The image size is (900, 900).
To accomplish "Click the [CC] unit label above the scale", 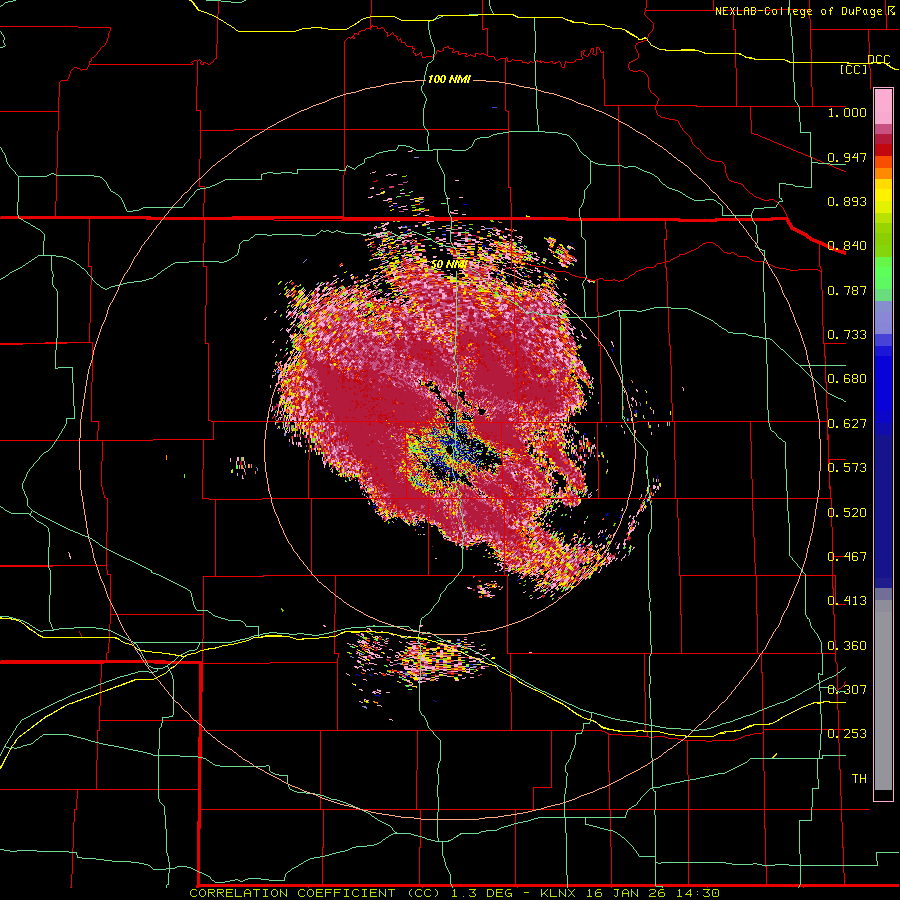I will coord(854,69).
